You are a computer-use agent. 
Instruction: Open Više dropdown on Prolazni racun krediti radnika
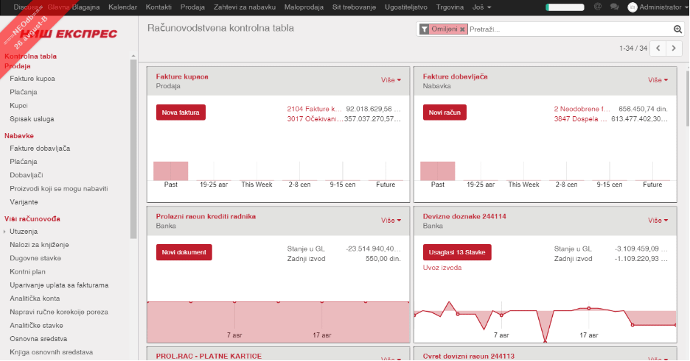[391, 220]
